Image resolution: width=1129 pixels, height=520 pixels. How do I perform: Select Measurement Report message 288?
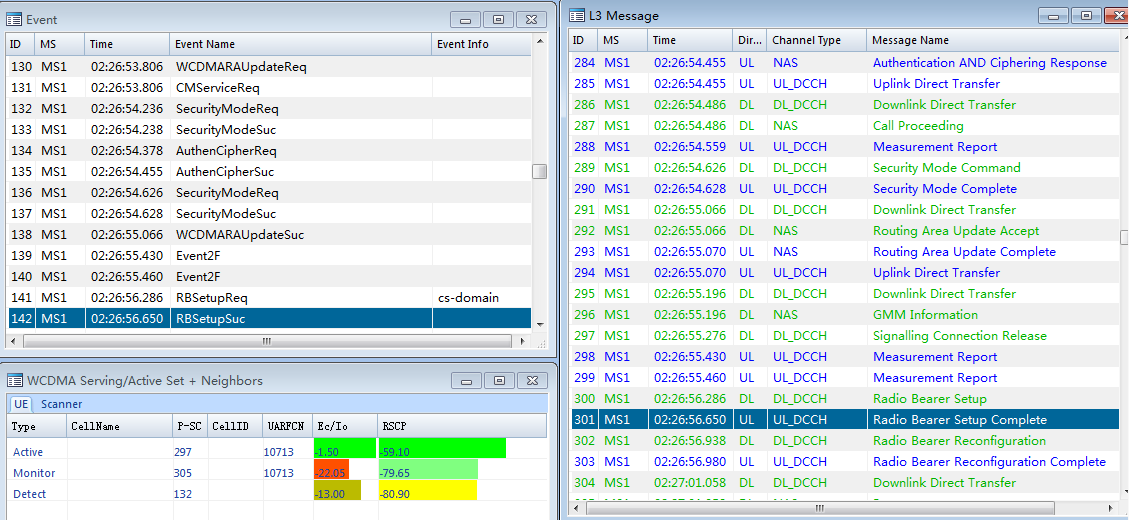pyautogui.click(x=845, y=146)
